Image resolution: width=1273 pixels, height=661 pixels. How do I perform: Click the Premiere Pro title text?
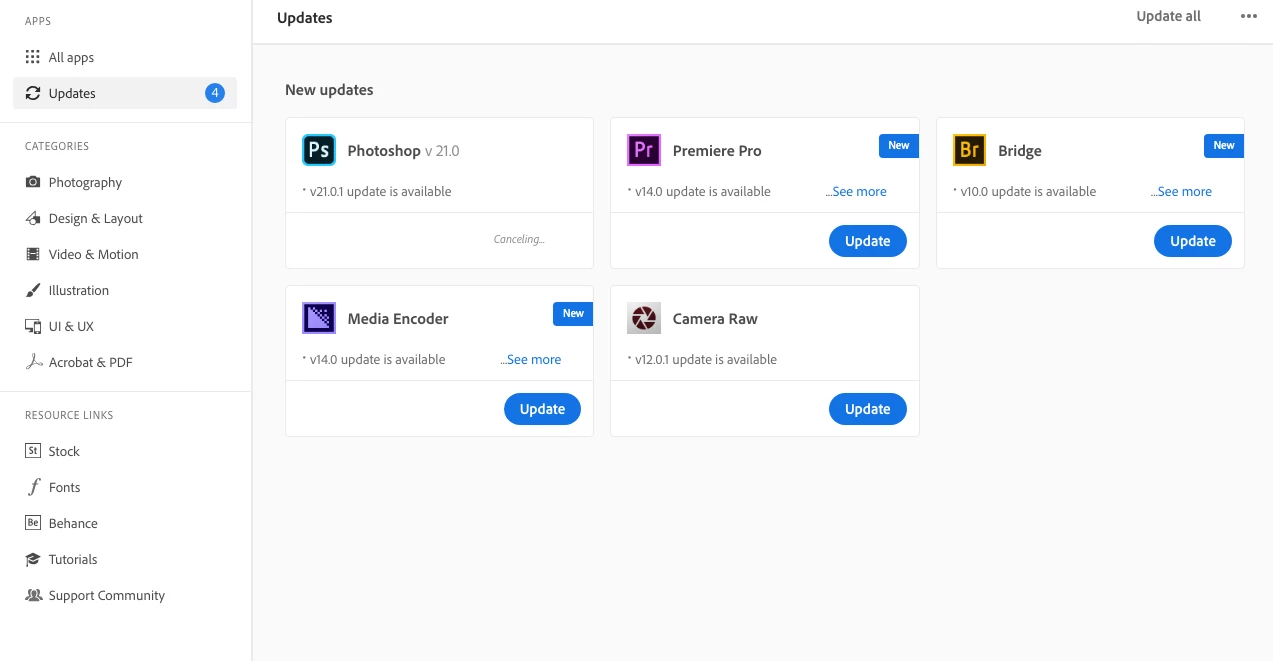717,151
